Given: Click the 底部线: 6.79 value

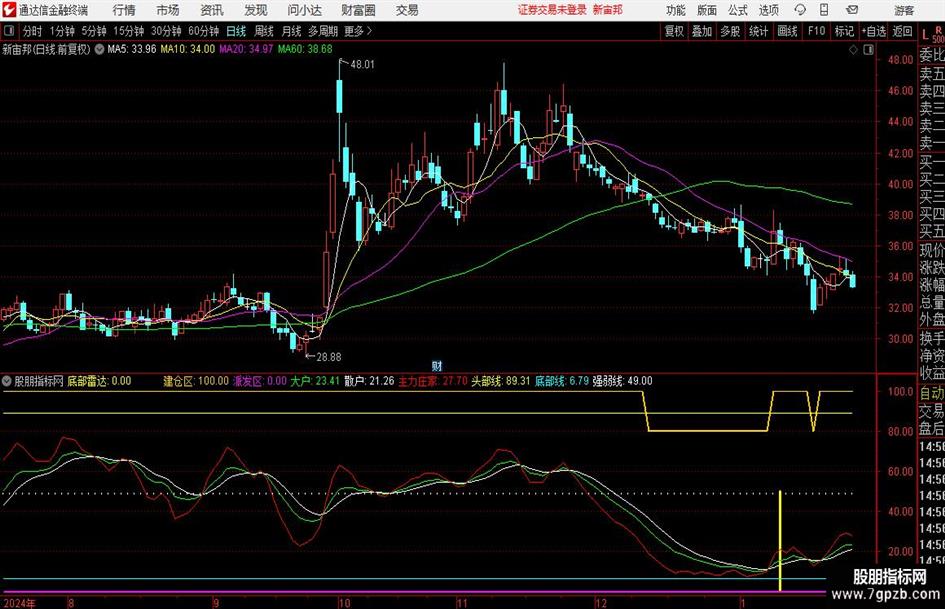Looking at the screenshot, I should [562, 381].
